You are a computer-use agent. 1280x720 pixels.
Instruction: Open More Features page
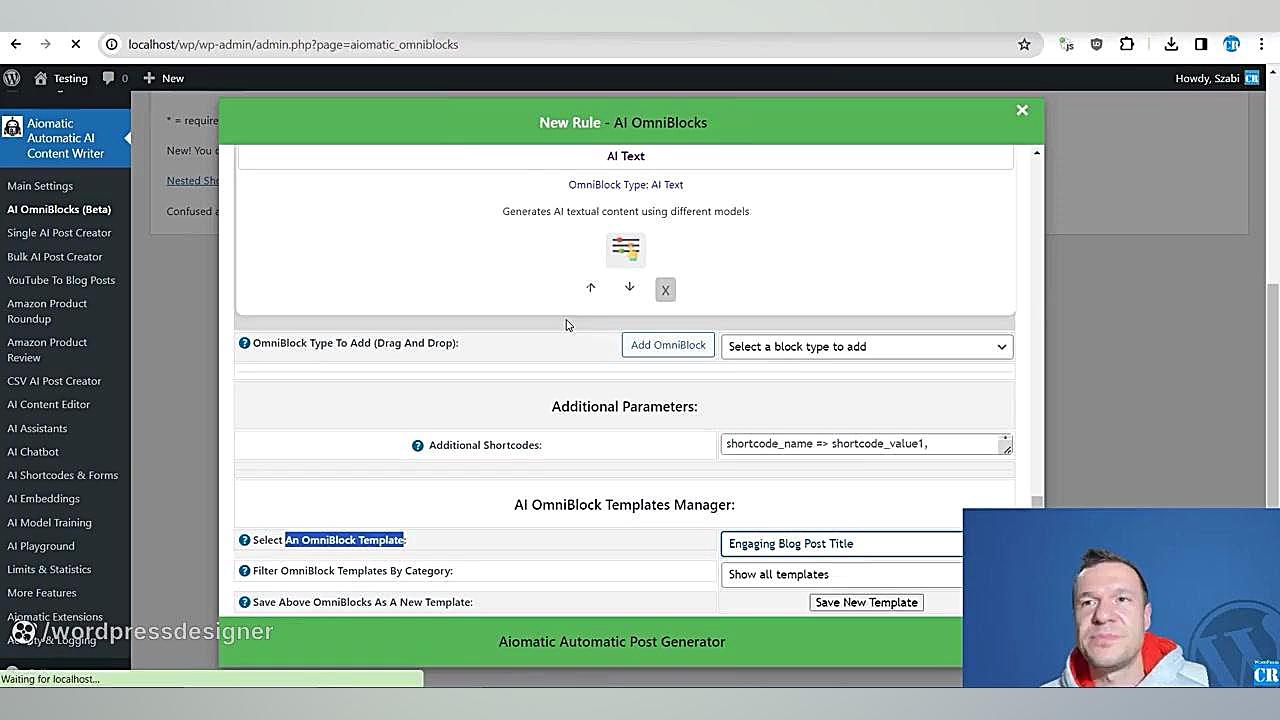coord(42,593)
